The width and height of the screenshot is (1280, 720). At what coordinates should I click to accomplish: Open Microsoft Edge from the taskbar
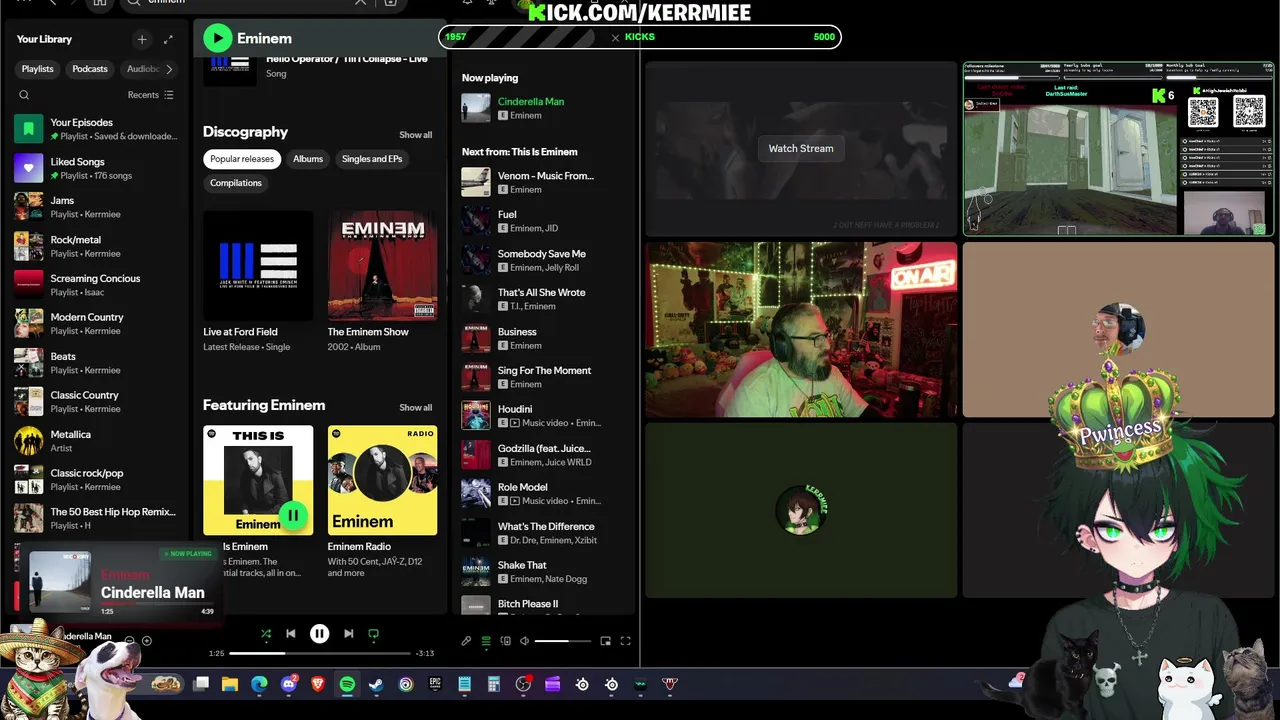click(x=259, y=684)
